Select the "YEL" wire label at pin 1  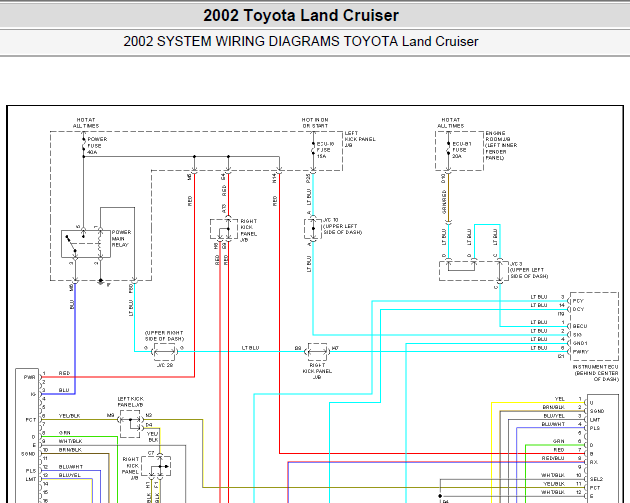click(x=560, y=399)
